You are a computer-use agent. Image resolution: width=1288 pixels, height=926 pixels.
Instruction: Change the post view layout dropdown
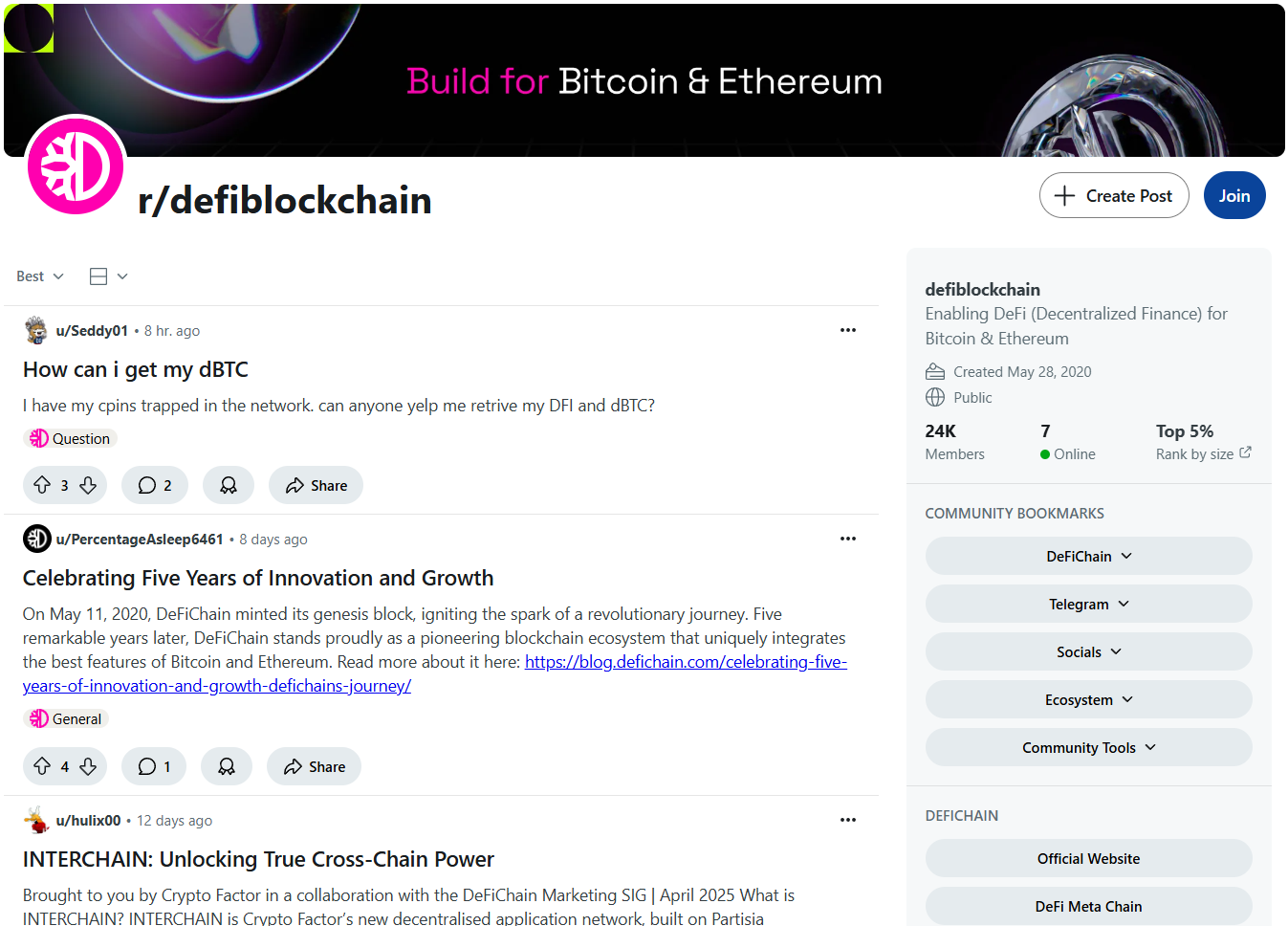pos(108,276)
